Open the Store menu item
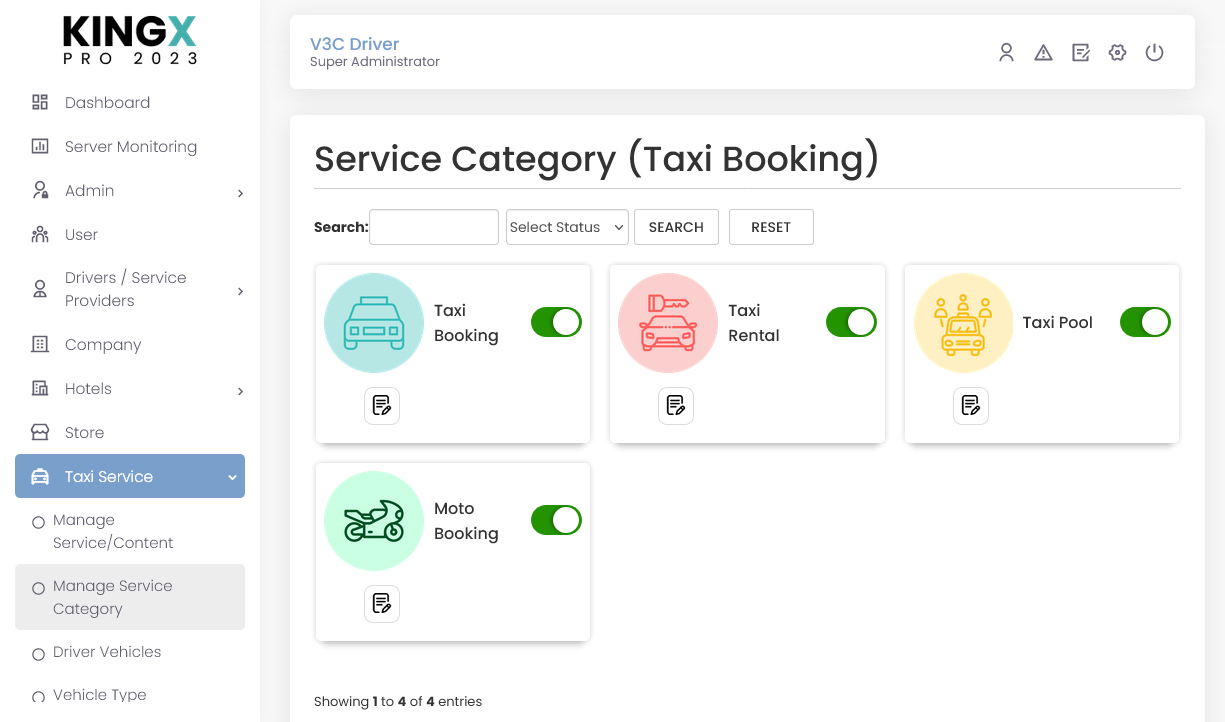 point(130,432)
